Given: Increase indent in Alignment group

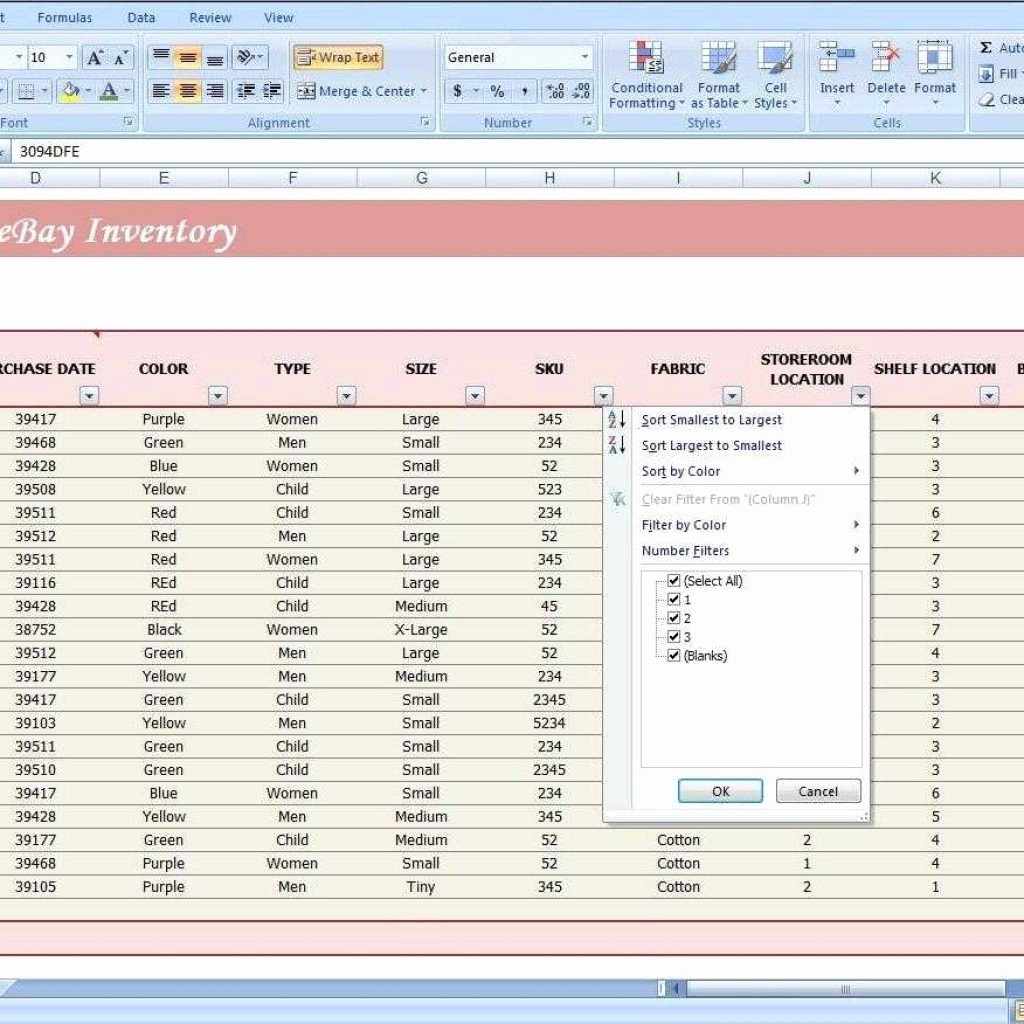Looking at the screenshot, I should tap(272, 91).
